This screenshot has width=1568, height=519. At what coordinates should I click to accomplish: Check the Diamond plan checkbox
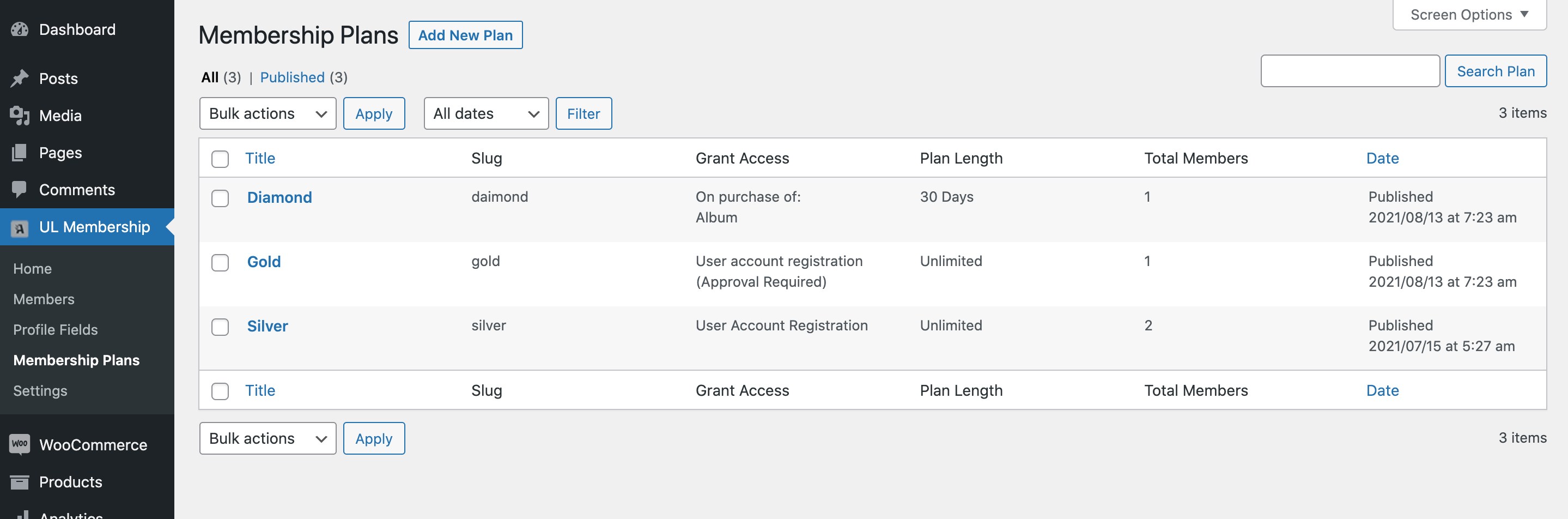coord(220,198)
